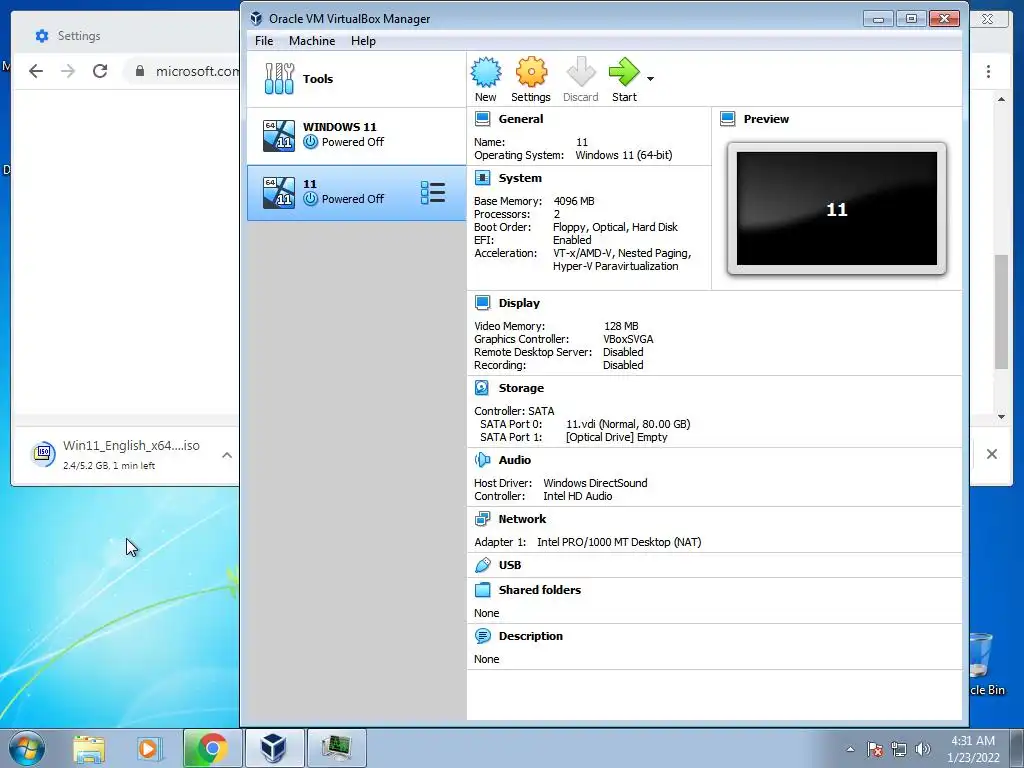Click the Audio section icon
Image resolution: width=1024 pixels, height=768 pixels.
coord(483,460)
